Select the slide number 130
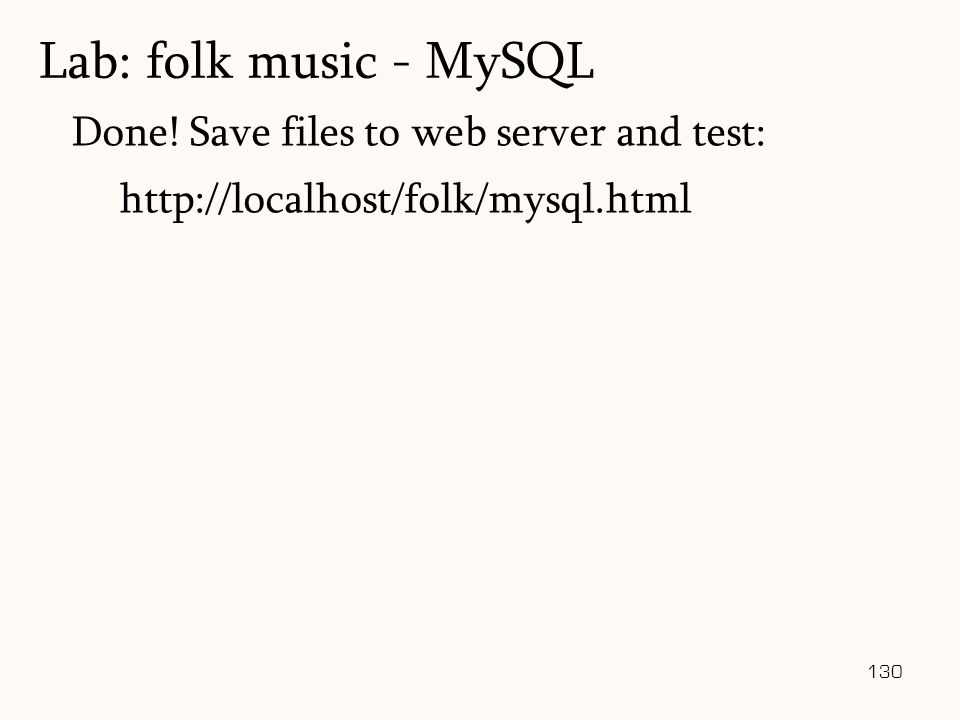 click(x=885, y=672)
